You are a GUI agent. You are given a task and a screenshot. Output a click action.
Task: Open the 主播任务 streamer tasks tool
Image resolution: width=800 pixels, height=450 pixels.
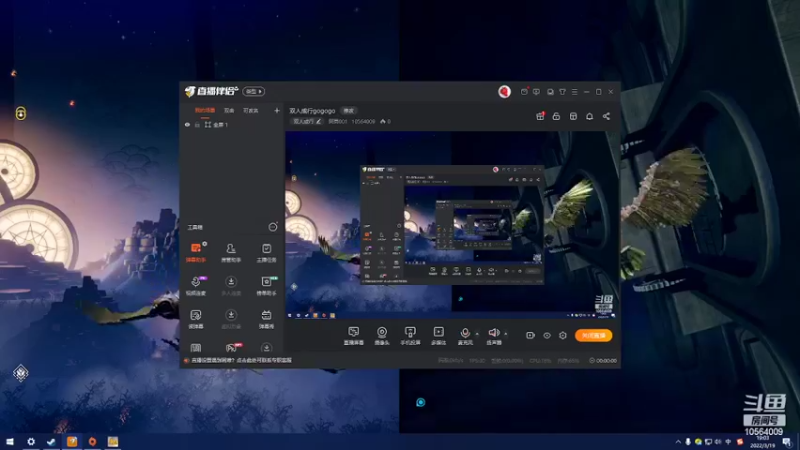[x=266, y=253]
